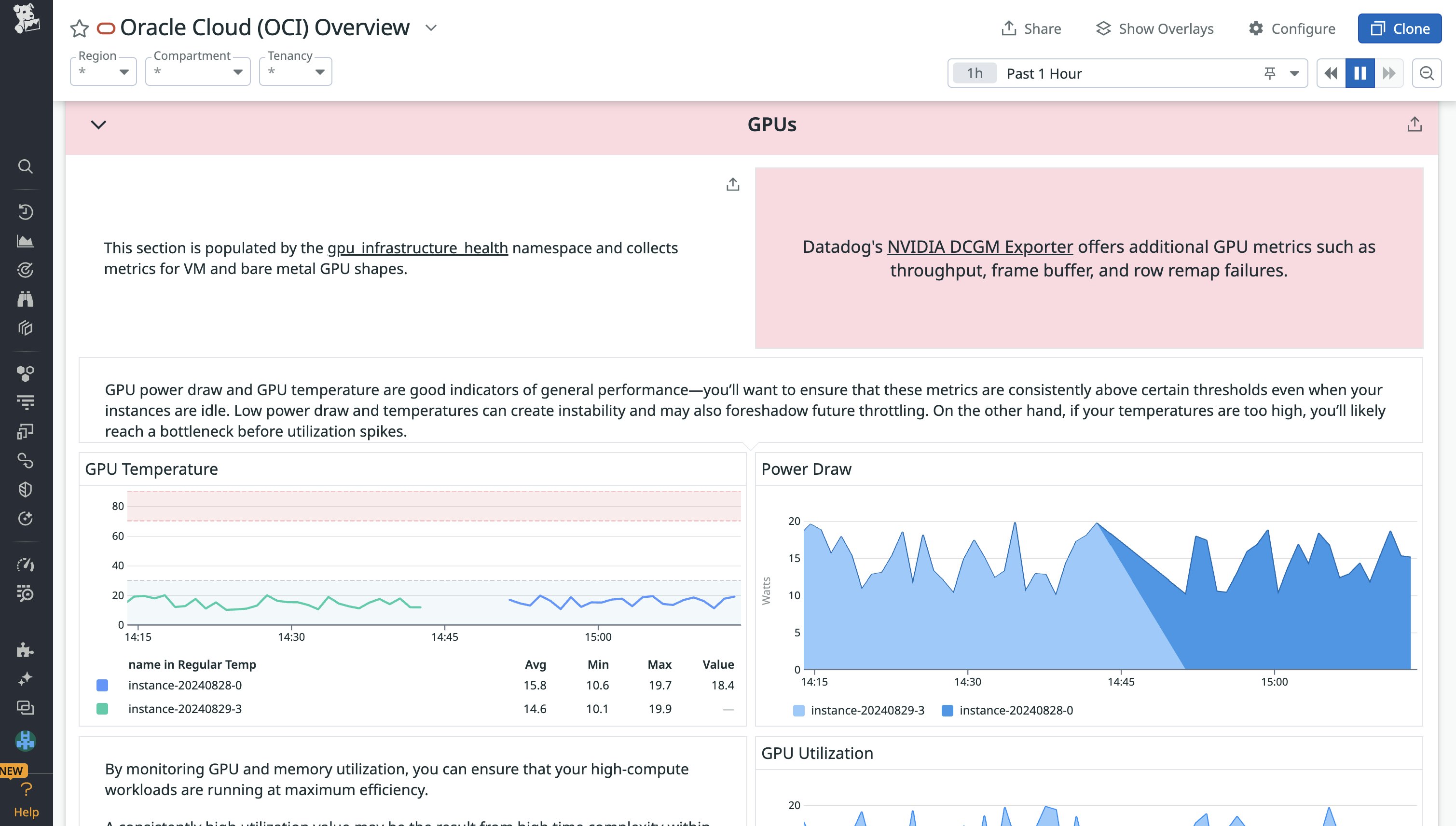Pause the dashboard live updates
1456x826 pixels.
point(1360,73)
